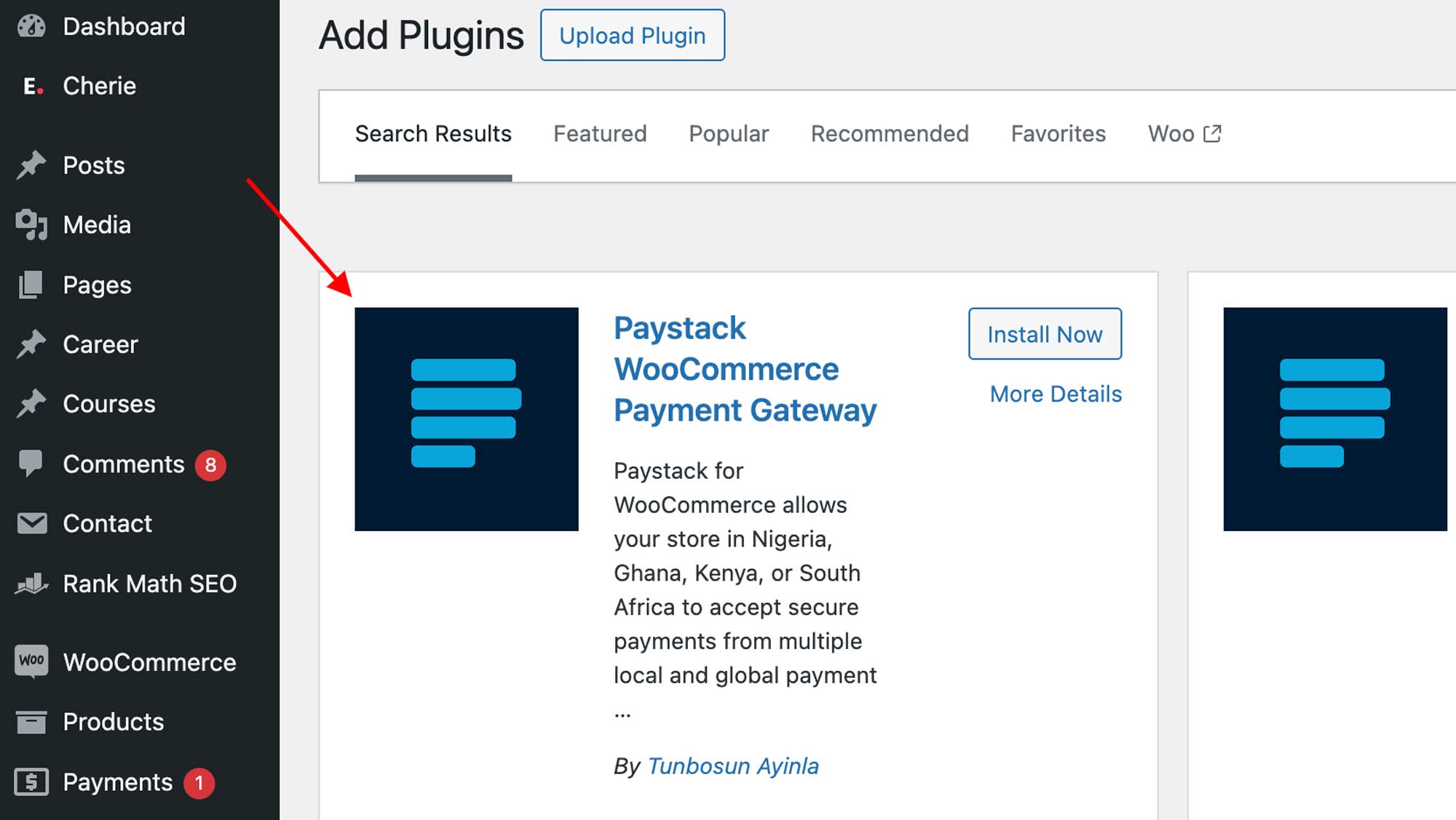Select the Pages icon in sidebar
Viewport: 1456px width, 820px height.
click(x=31, y=284)
